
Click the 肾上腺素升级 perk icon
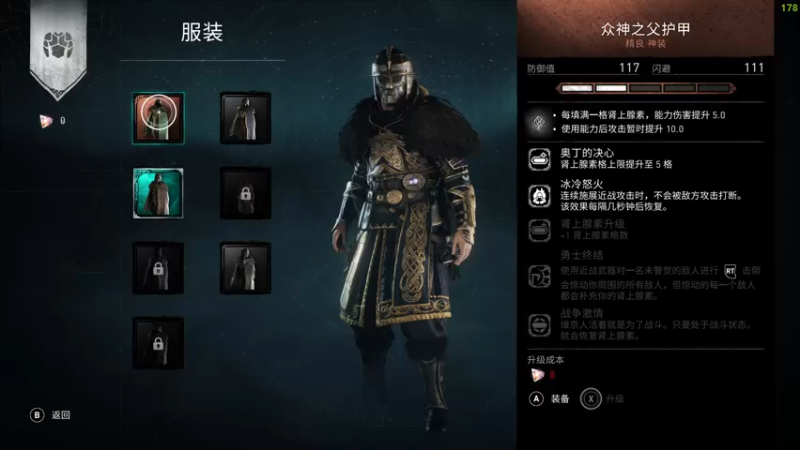click(539, 230)
